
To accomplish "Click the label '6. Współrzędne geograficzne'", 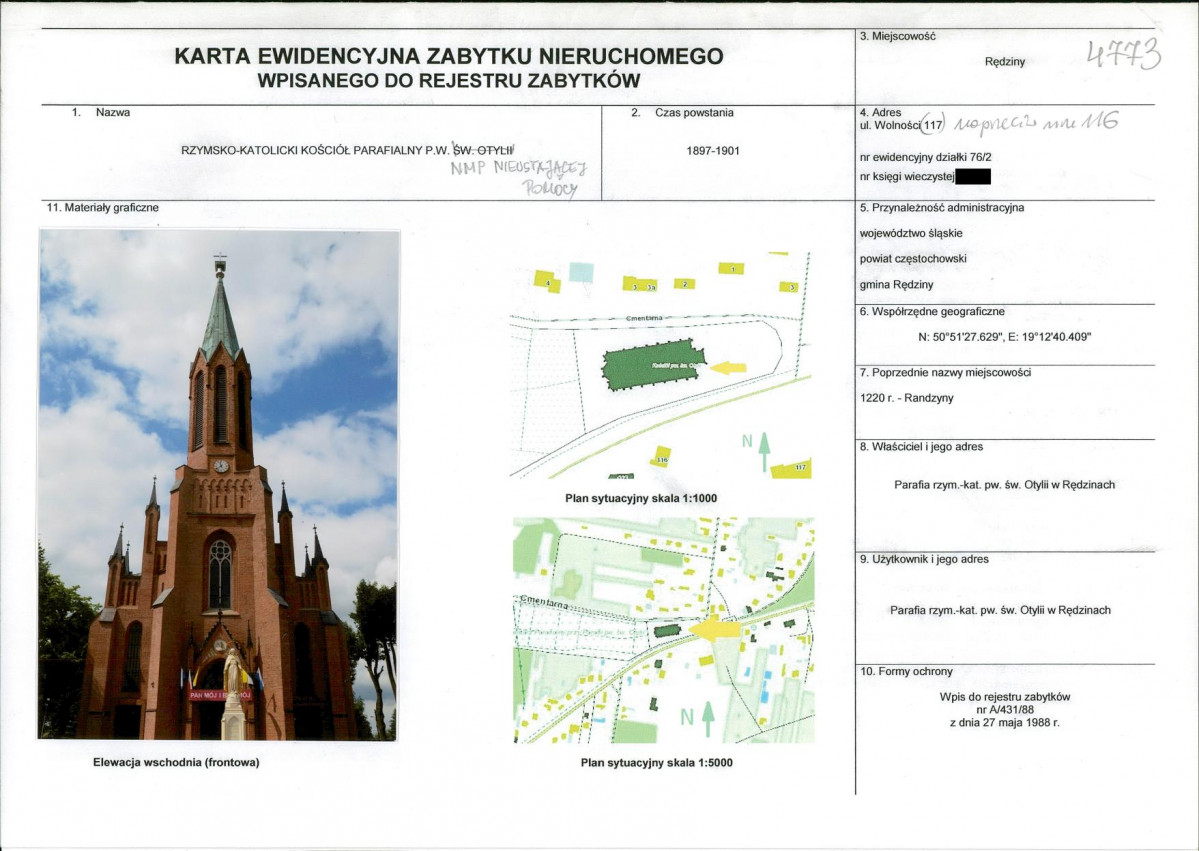I will pos(932,312).
